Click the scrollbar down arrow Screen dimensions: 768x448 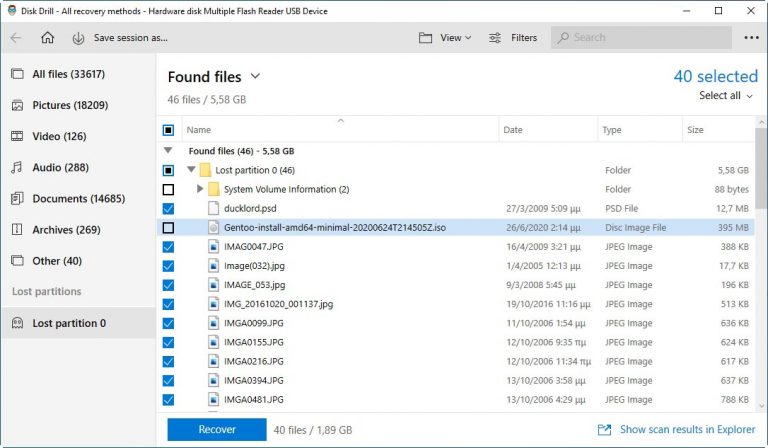click(x=761, y=406)
